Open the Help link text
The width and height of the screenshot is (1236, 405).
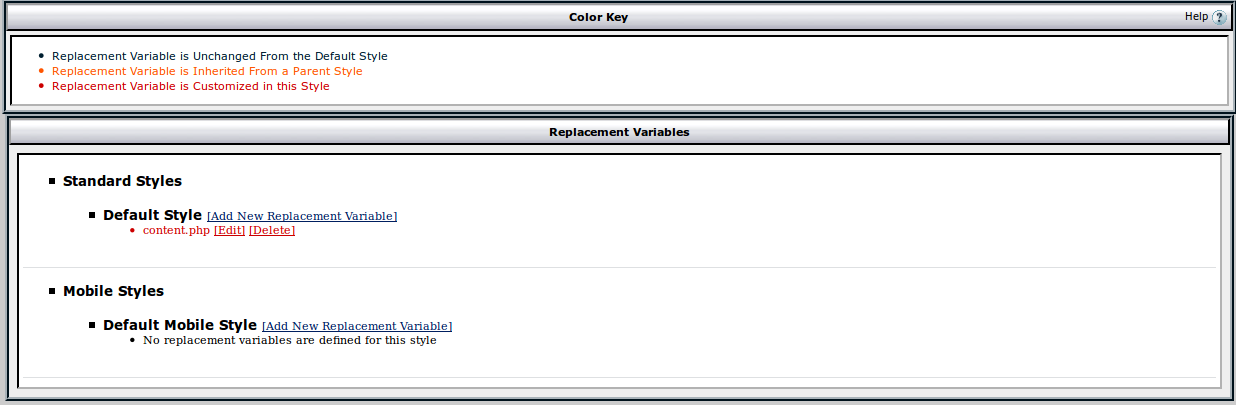pos(1196,17)
